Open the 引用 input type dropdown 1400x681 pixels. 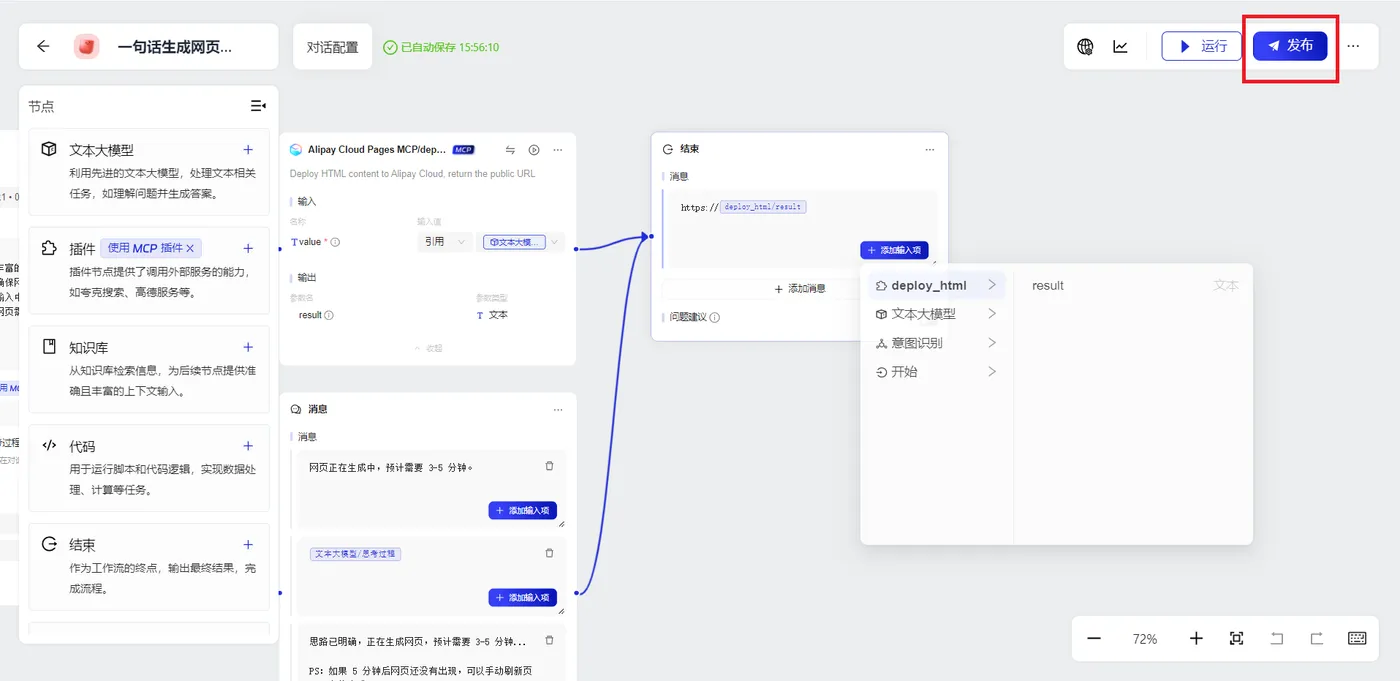pos(444,242)
